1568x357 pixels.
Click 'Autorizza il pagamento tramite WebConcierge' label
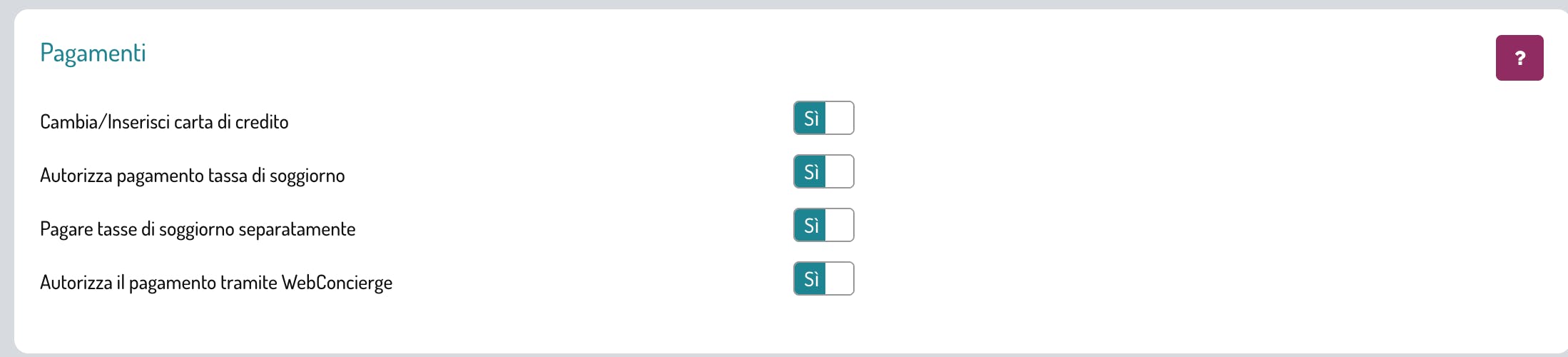click(216, 283)
